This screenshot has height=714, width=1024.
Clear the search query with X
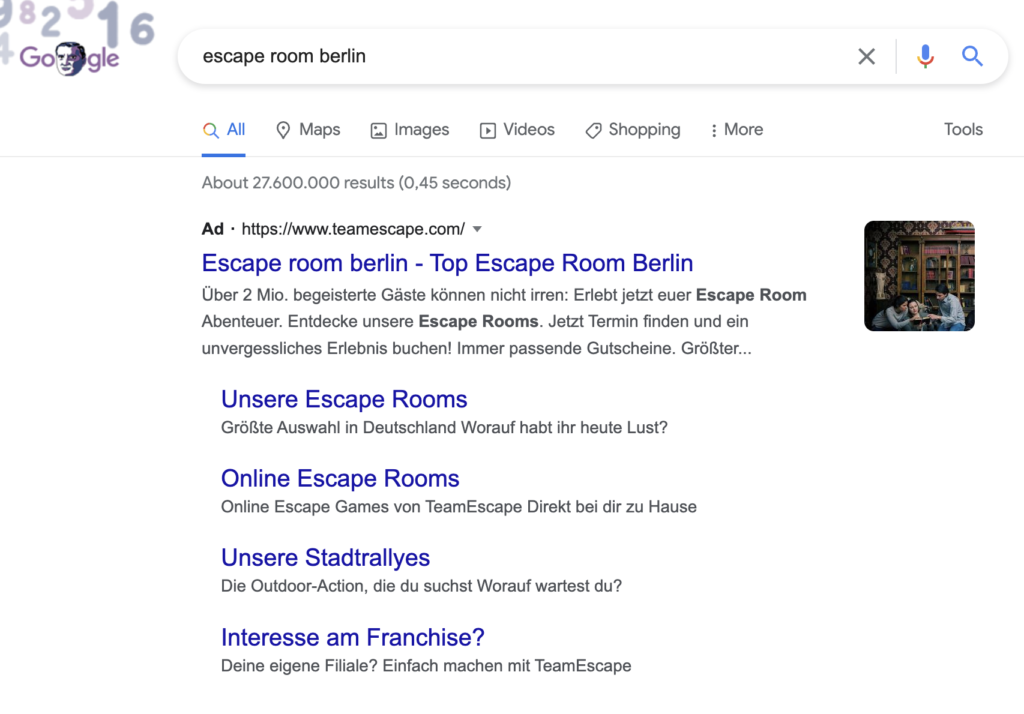(x=867, y=57)
